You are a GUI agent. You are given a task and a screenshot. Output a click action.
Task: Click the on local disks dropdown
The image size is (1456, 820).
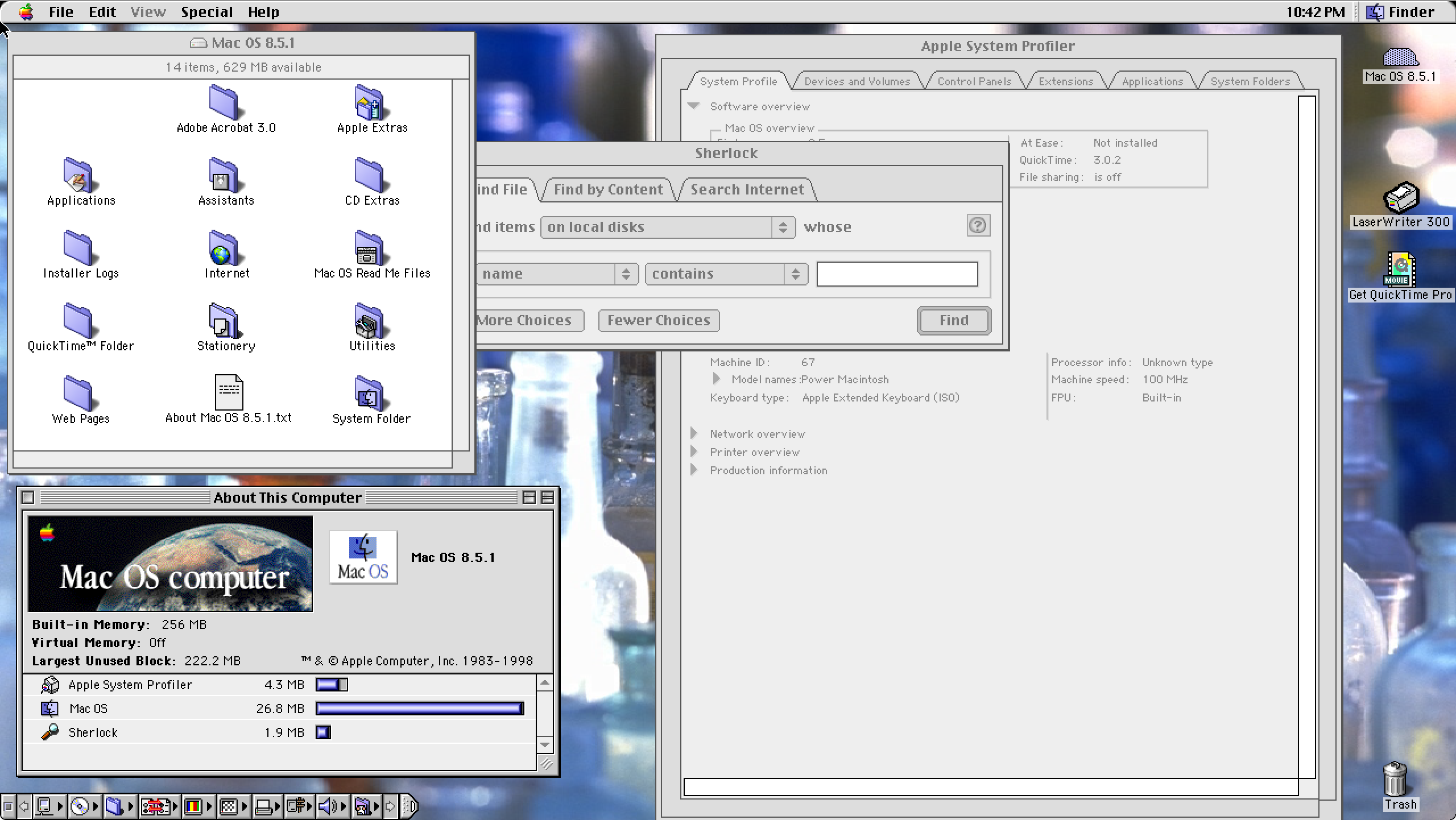click(x=666, y=226)
